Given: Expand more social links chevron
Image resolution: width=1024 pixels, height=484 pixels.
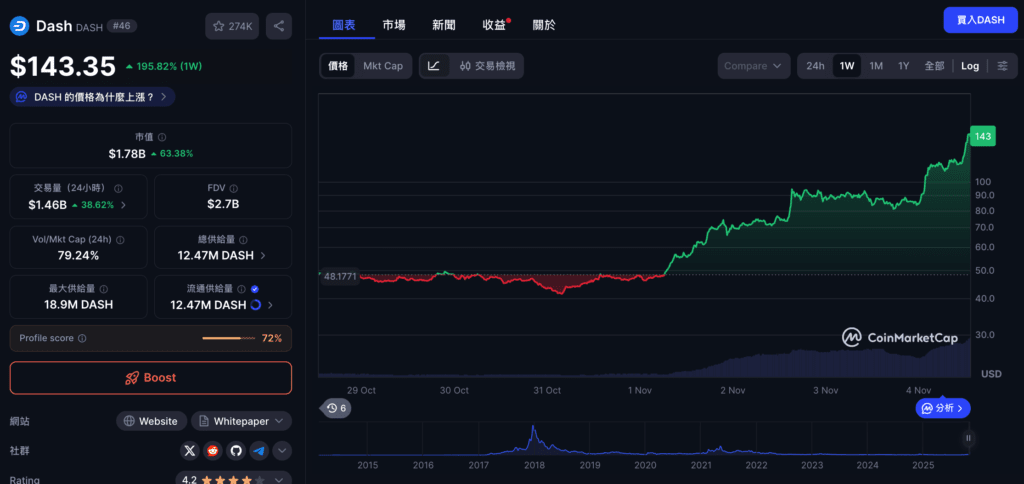Looking at the screenshot, I should tap(282, 451).
